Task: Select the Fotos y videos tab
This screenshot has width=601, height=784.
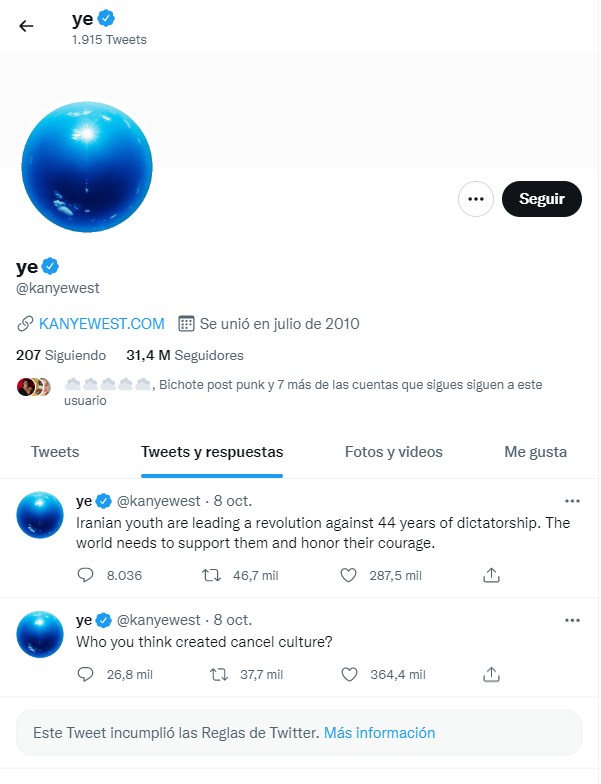Action: click(x=394, y=452)
